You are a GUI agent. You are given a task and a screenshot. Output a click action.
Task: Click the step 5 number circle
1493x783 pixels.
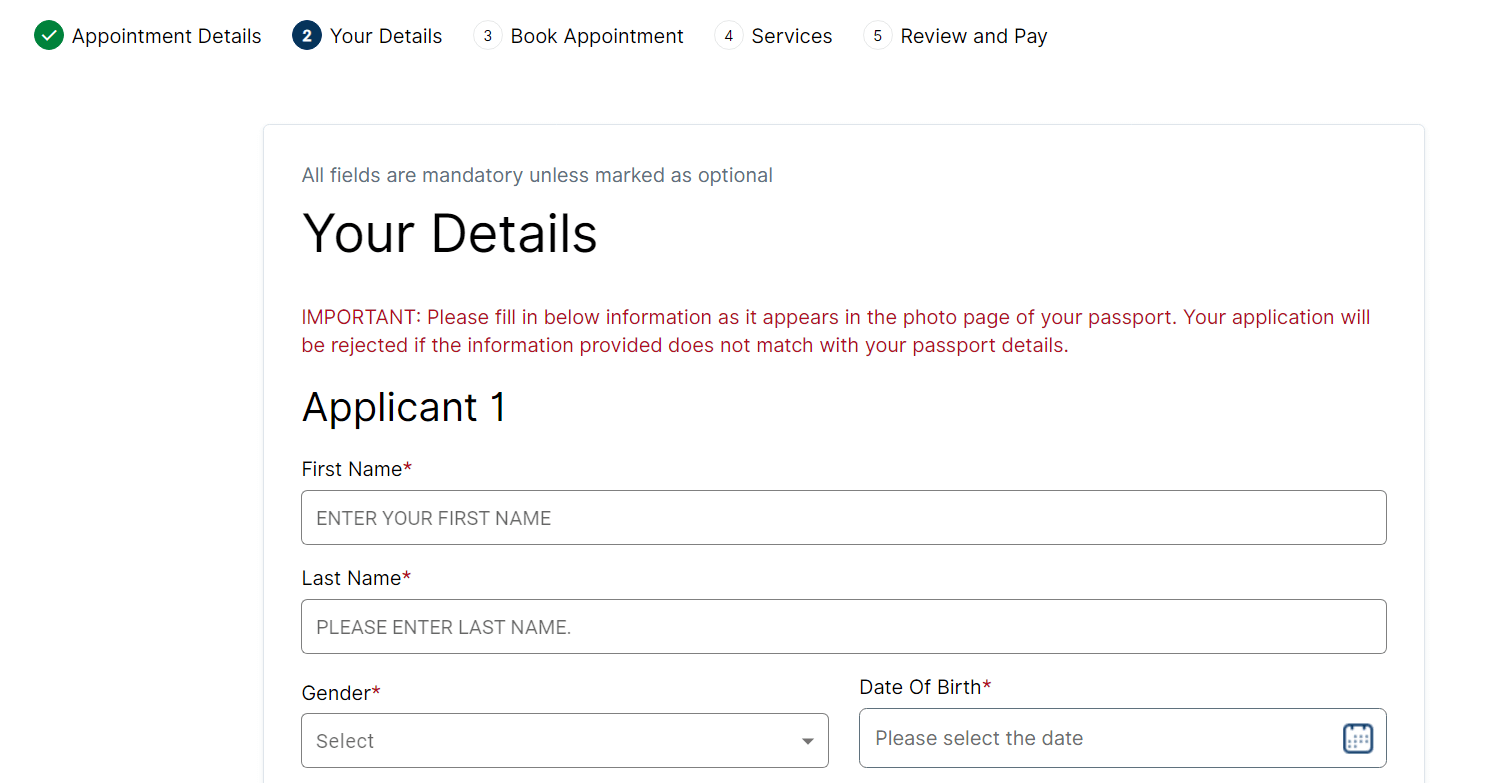tap(877, 36)
